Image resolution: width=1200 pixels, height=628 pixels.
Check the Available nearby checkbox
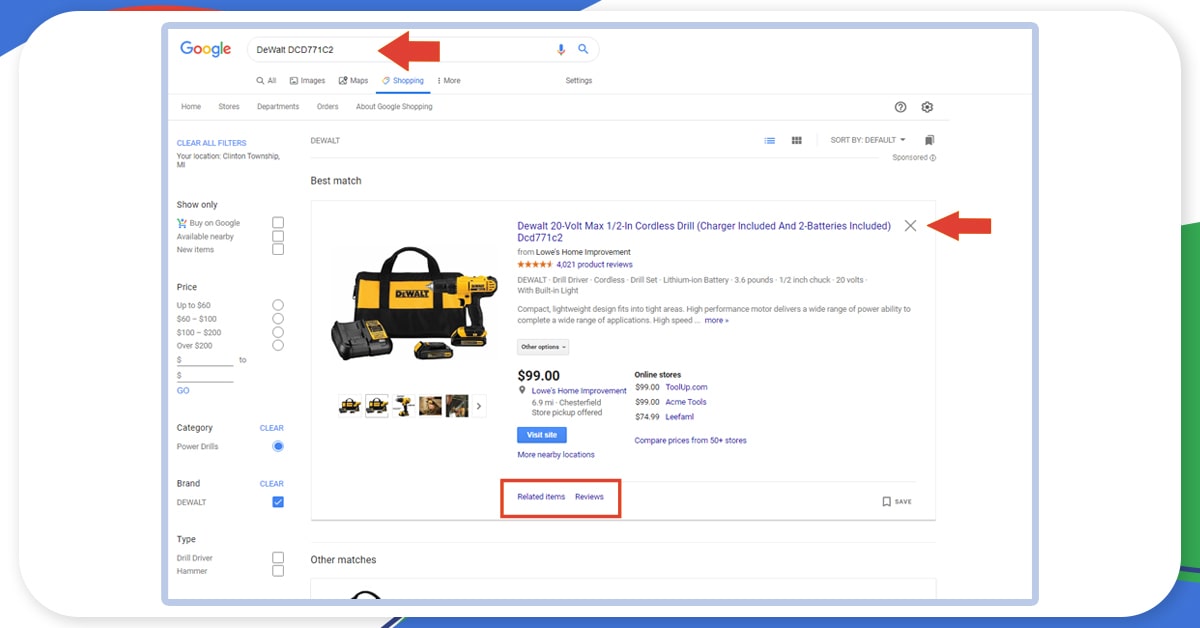point(278,236)
